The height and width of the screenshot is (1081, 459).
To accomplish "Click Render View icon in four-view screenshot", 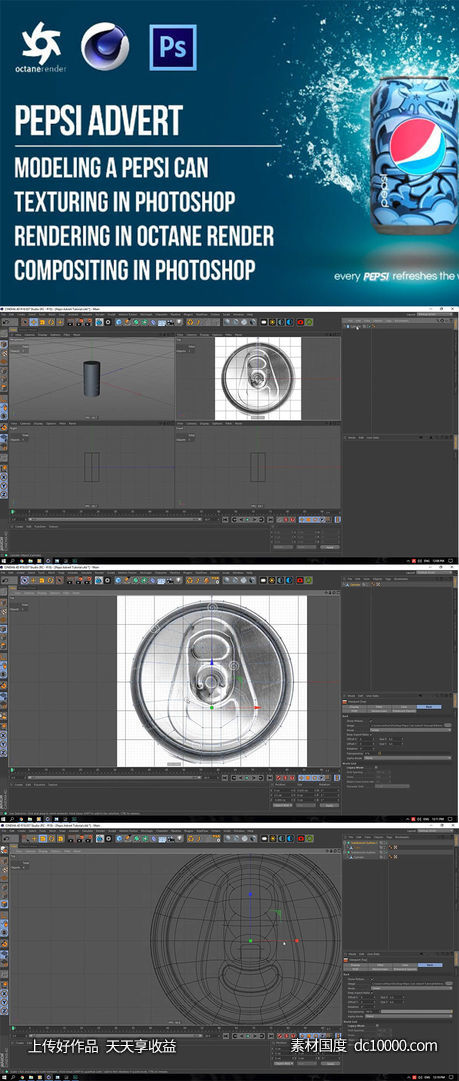I will [70, 321].
